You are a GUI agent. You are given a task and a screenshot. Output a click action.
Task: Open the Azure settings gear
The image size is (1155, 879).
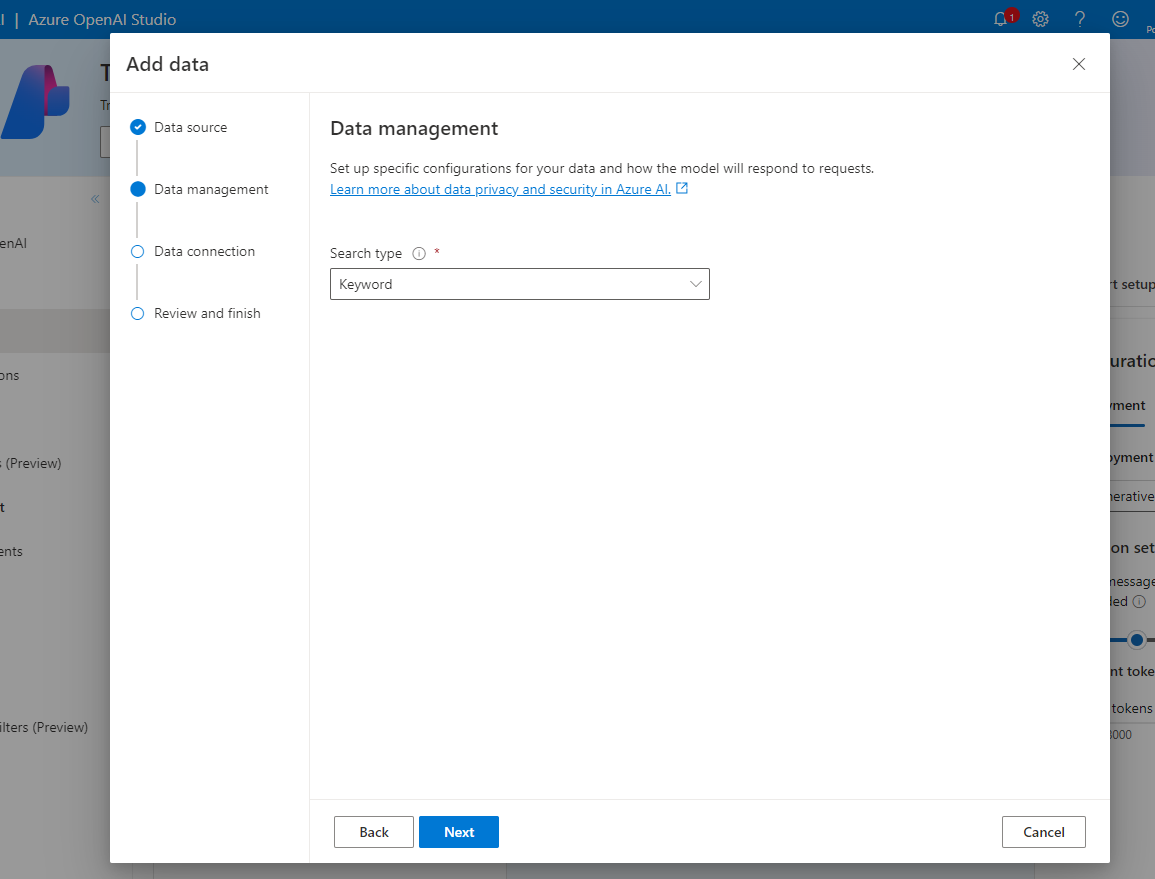click(1040, 19)
